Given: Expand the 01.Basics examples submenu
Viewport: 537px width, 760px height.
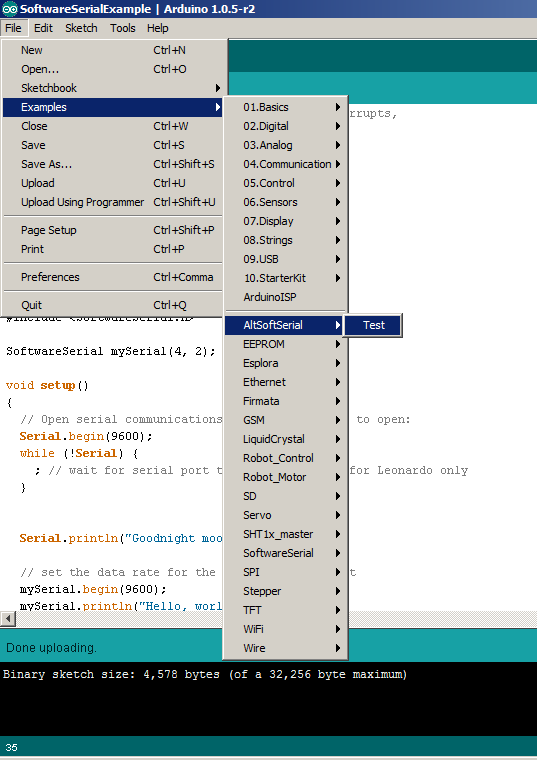Looking at the screenshot, I should 286,107.
